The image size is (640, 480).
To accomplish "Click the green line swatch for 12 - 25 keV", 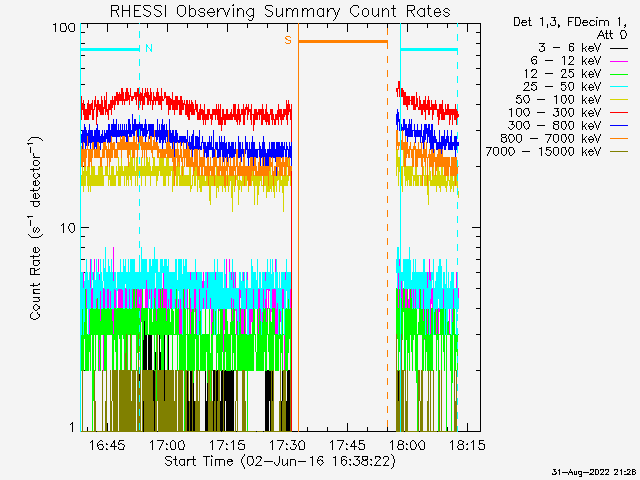I will 619,74.
